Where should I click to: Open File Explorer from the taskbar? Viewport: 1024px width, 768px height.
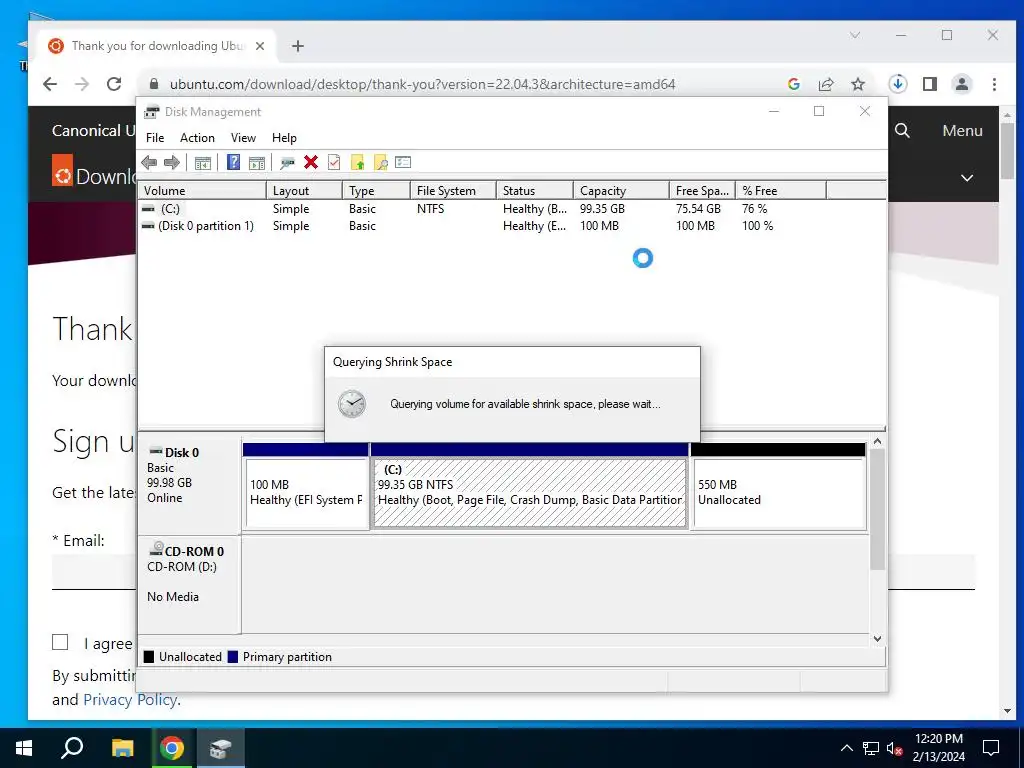pyautogui.click(x=122, y=748)
